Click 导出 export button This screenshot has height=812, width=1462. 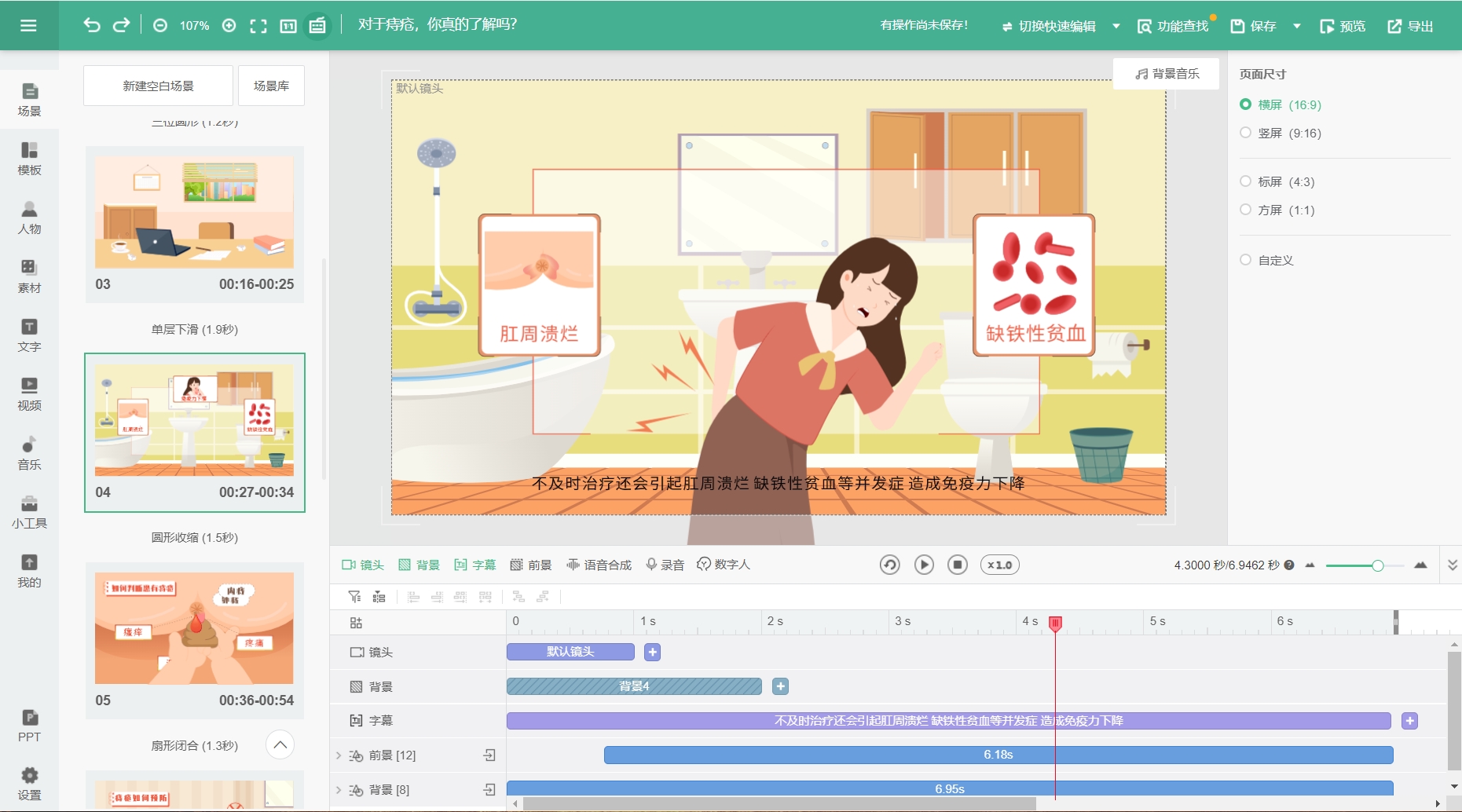click(x=1411, y=26)
